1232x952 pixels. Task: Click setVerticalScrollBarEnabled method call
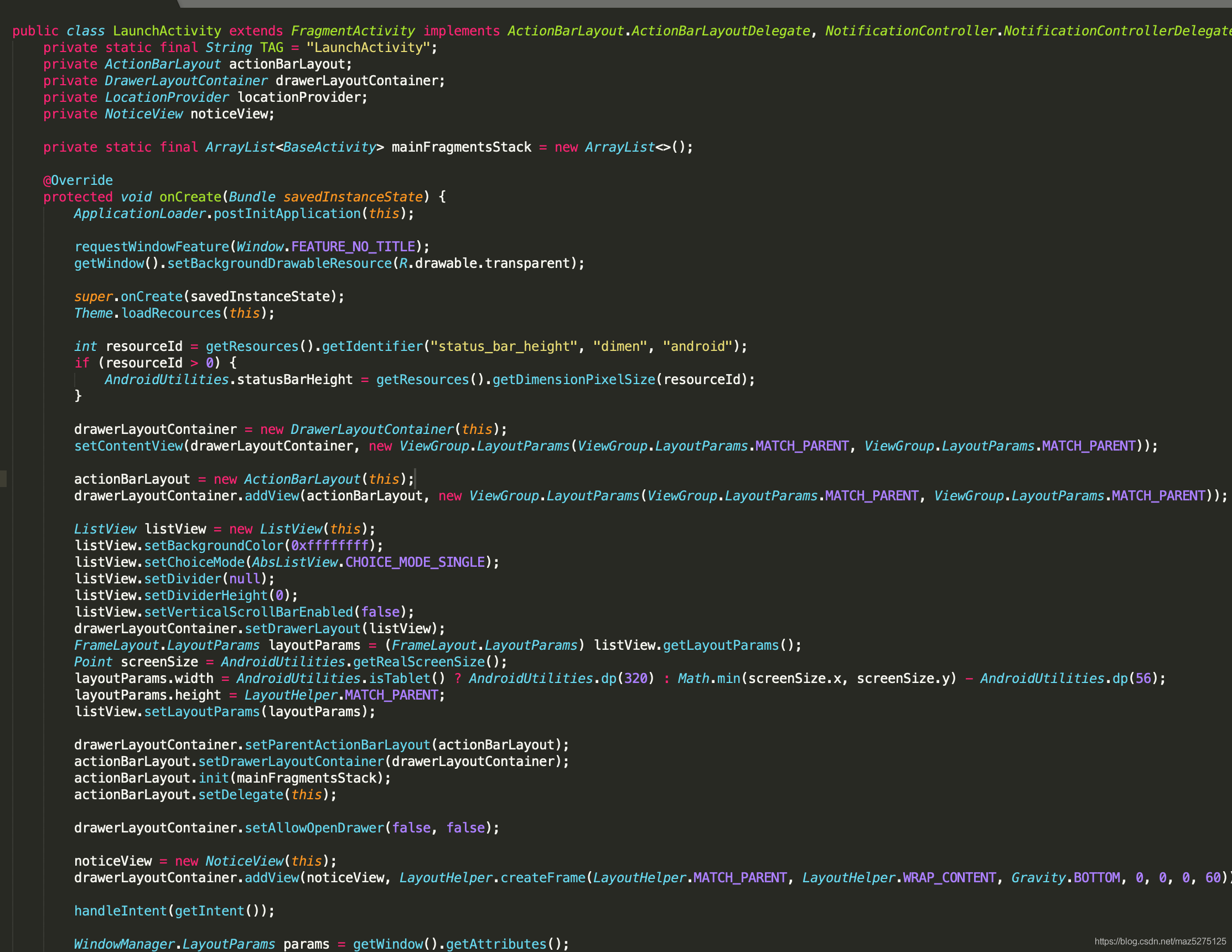point(248,612)
